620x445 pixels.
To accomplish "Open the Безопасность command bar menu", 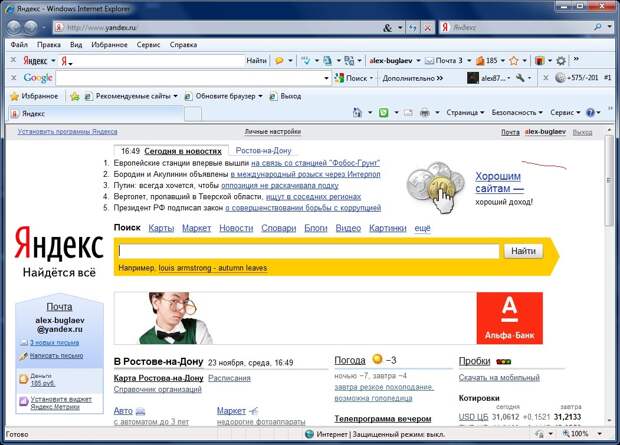I will pyautogui.click(x=517, y=113).
